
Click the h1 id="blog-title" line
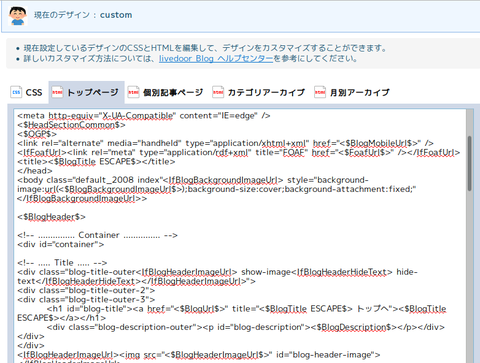[x=232, y=313]
